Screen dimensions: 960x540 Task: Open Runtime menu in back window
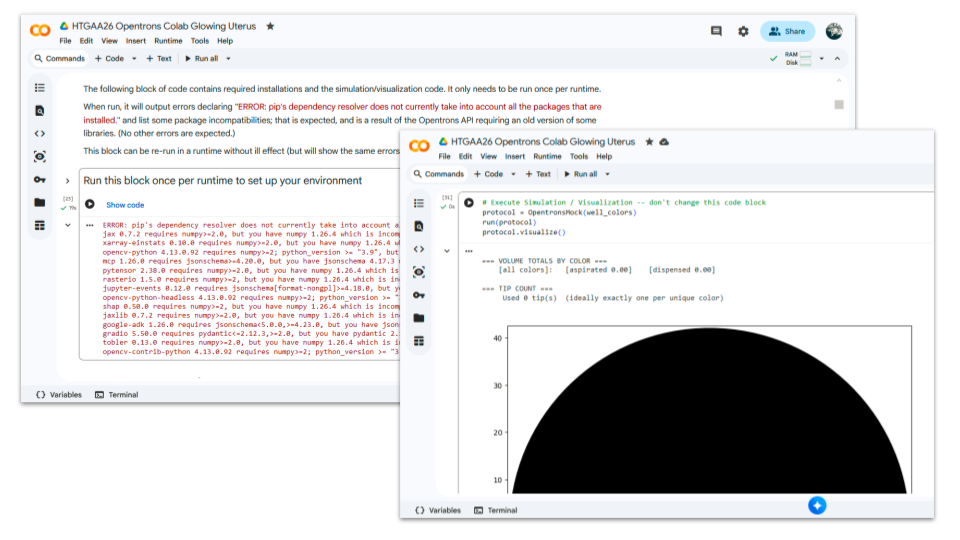[x=168, y=41]
